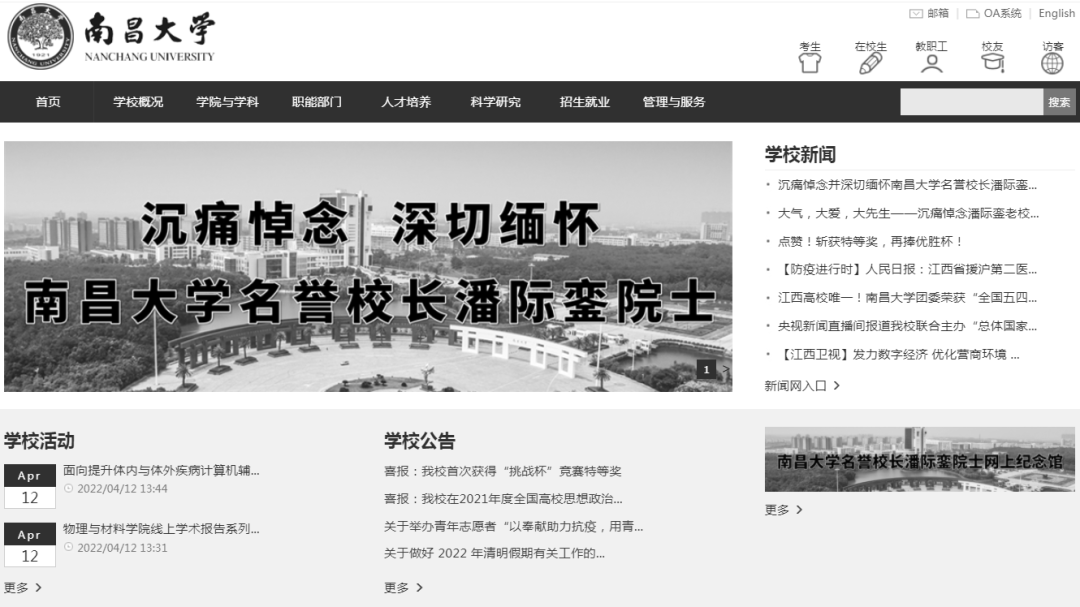The image size is (1080, 607).
Task: Switch the site language to English
Action: 1056,13
